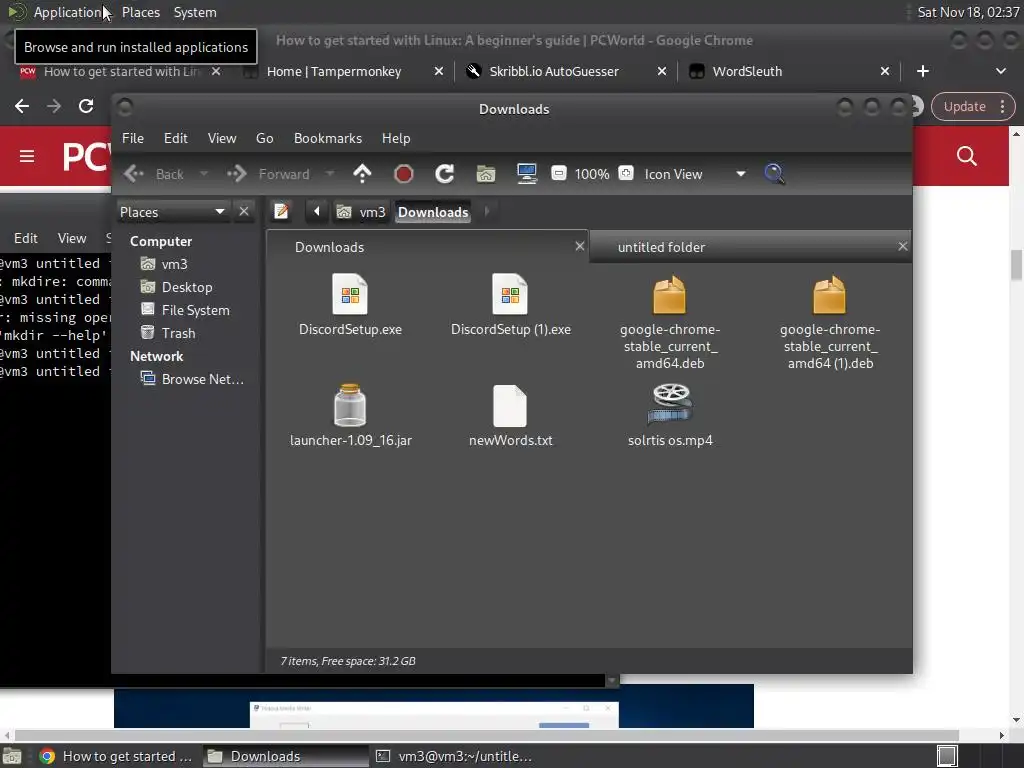Screen dimensions: 1024x768
Task: Switch to terminal vm3@vm3 taskbar entry
Action: coord(455,756)
